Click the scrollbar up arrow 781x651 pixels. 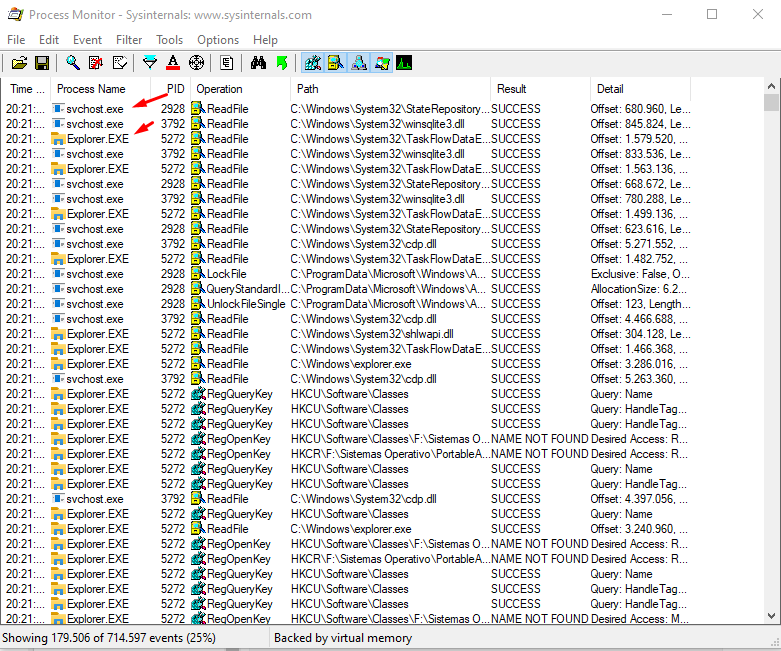coord(771,86)
